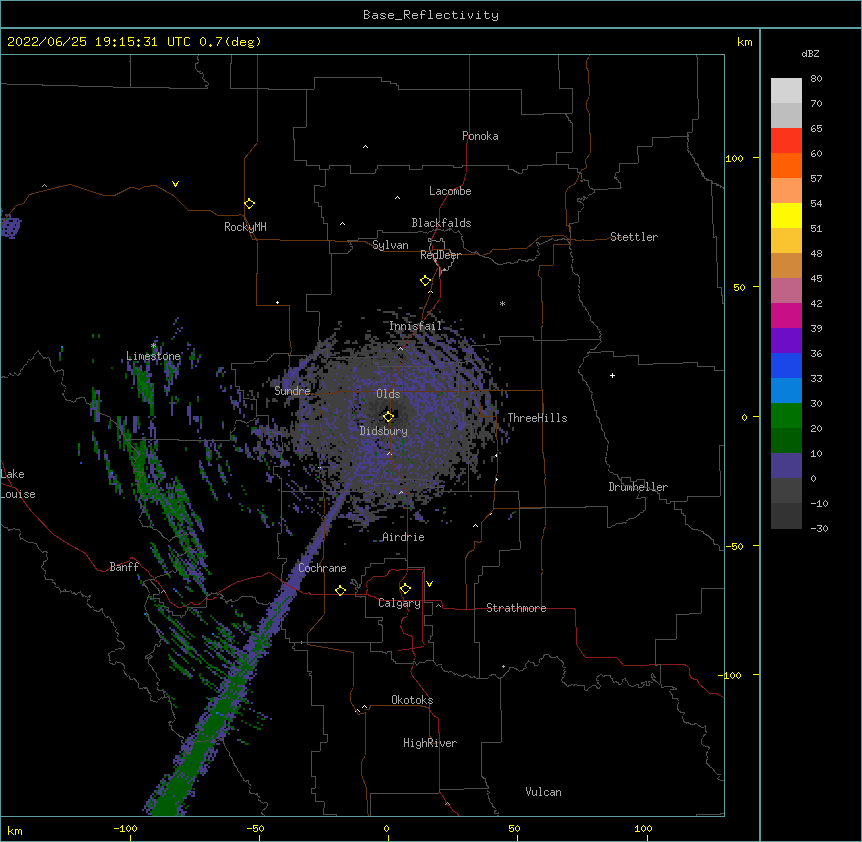Click the Sundre label
862x842 pixels.
coord(292,391)
